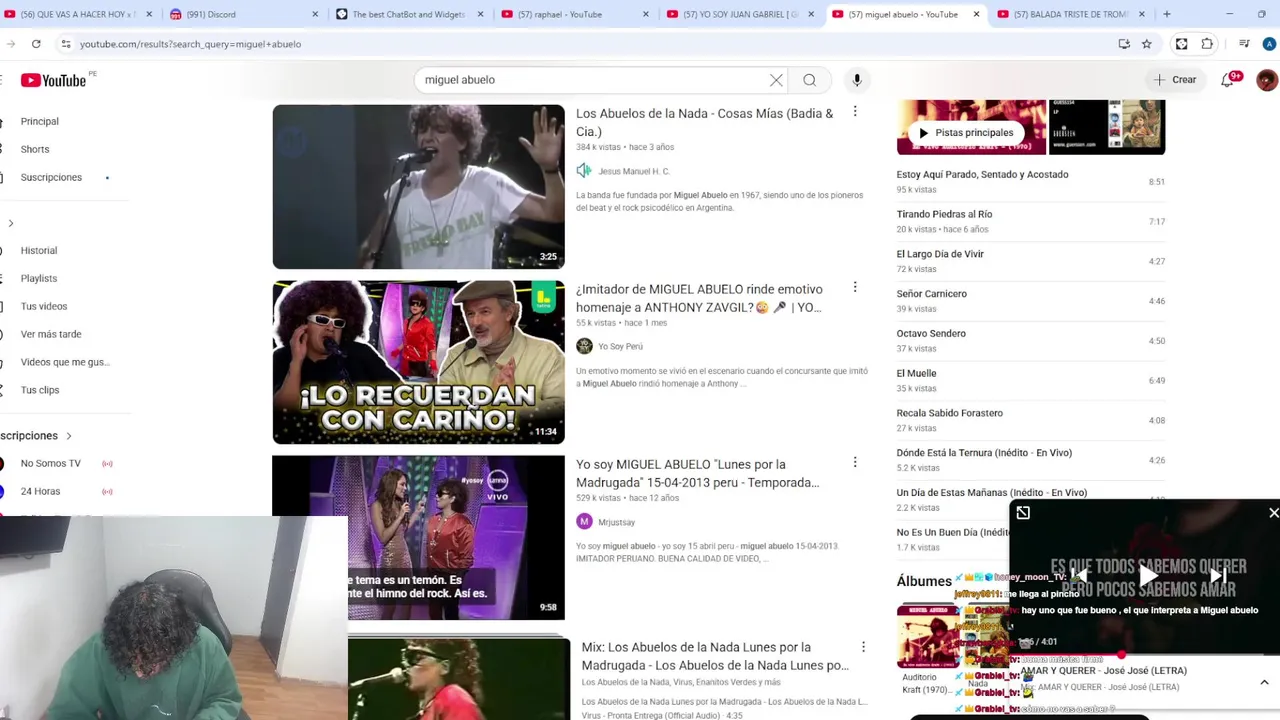The image size is (1280, 720).
Task: Open options menu for Yo soy MIGUEL ABUELO video
Action: [x=855, y=462]
